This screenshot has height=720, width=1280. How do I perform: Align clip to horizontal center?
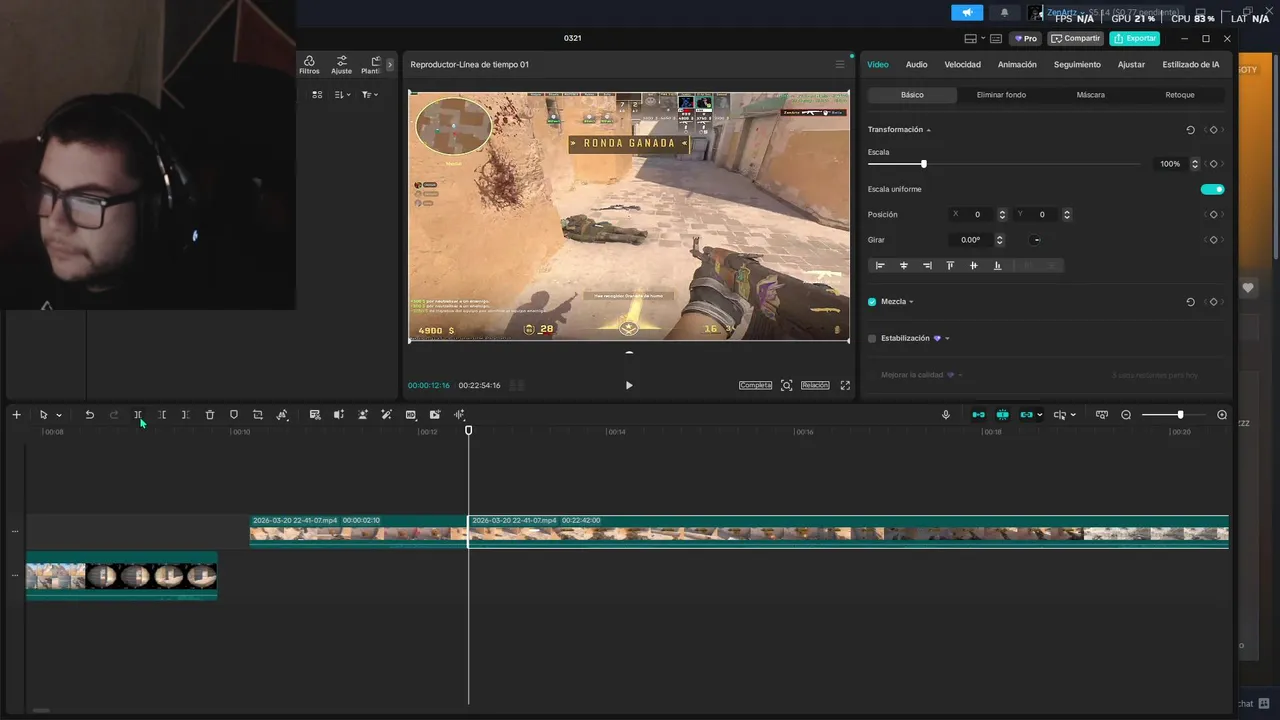click(904, 266)
